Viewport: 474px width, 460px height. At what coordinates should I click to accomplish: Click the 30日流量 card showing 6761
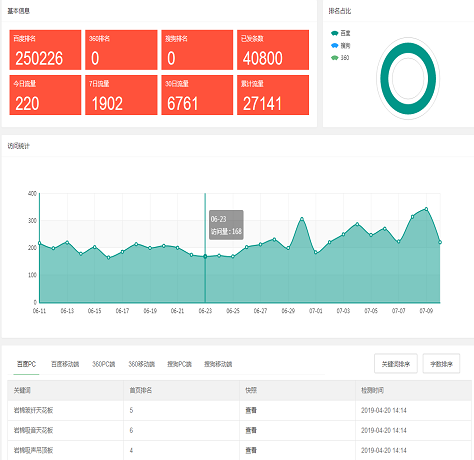coord(197,95)
